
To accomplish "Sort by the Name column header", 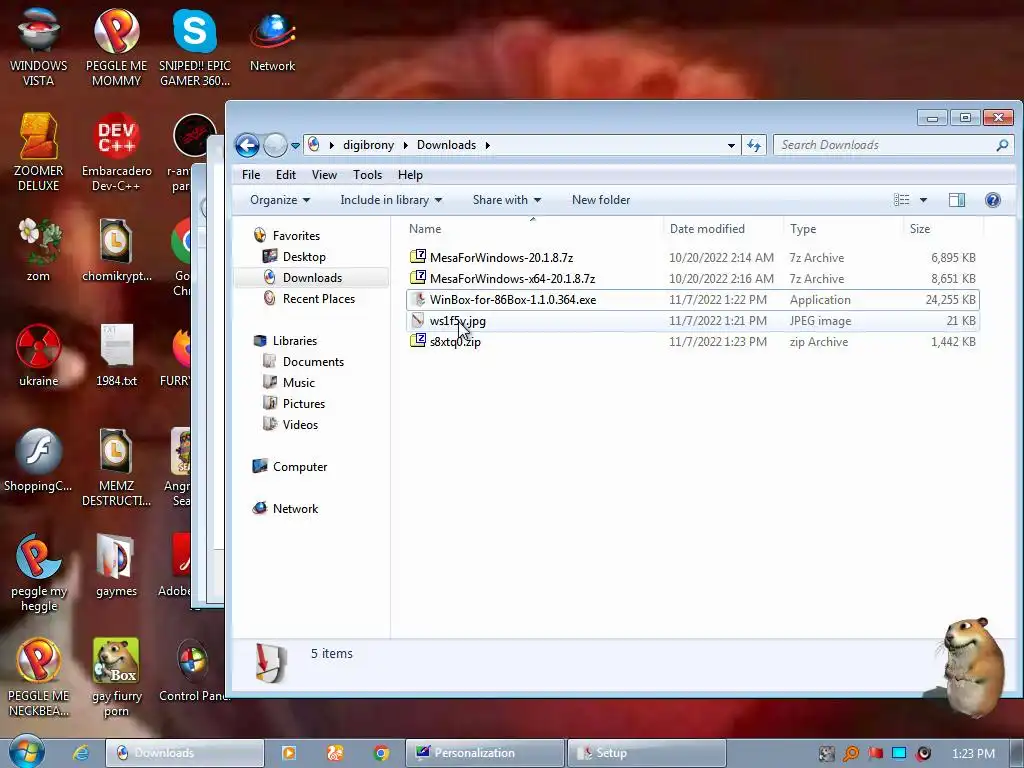I will tap(533, 229).
